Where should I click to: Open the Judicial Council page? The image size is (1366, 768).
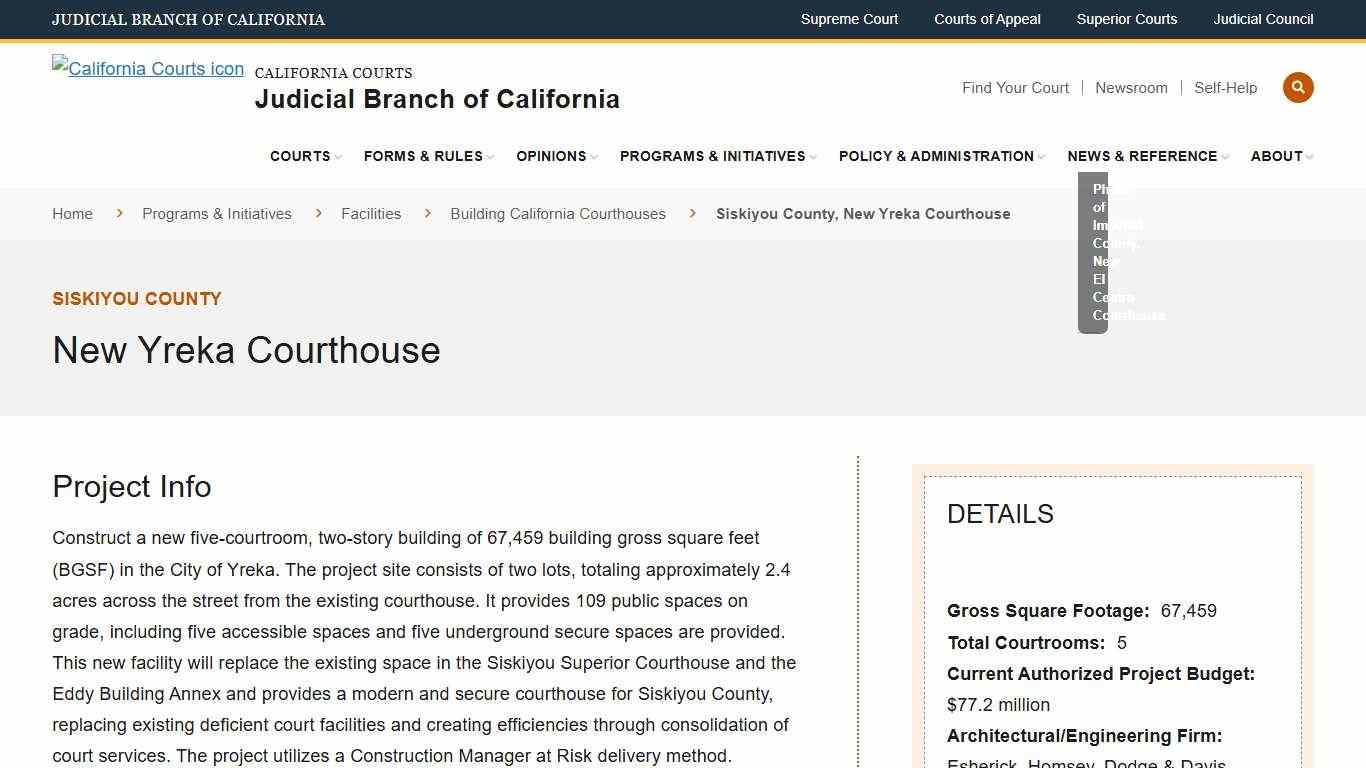[1263, 19]
